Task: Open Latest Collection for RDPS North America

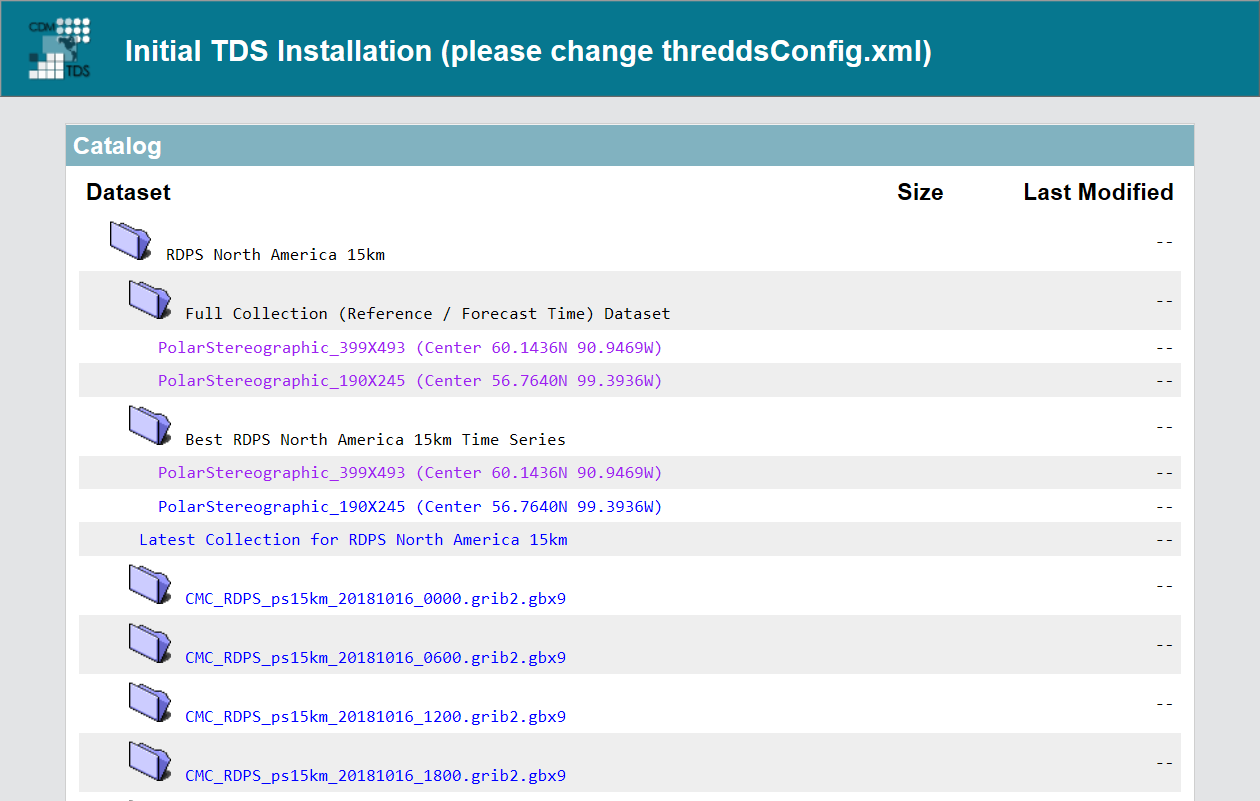Action: click(353, 540)
